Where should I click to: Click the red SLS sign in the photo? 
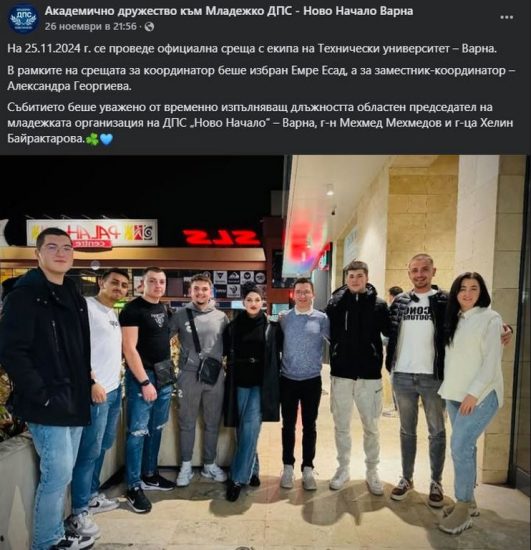(x=222, y=237)
